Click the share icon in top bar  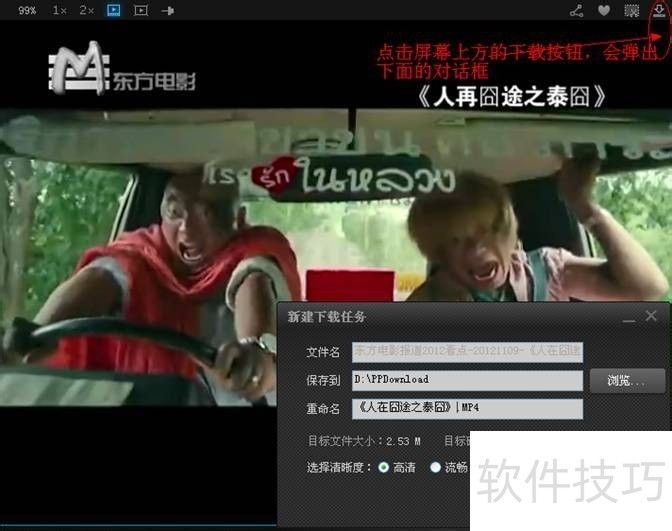[x=577, y=11]
